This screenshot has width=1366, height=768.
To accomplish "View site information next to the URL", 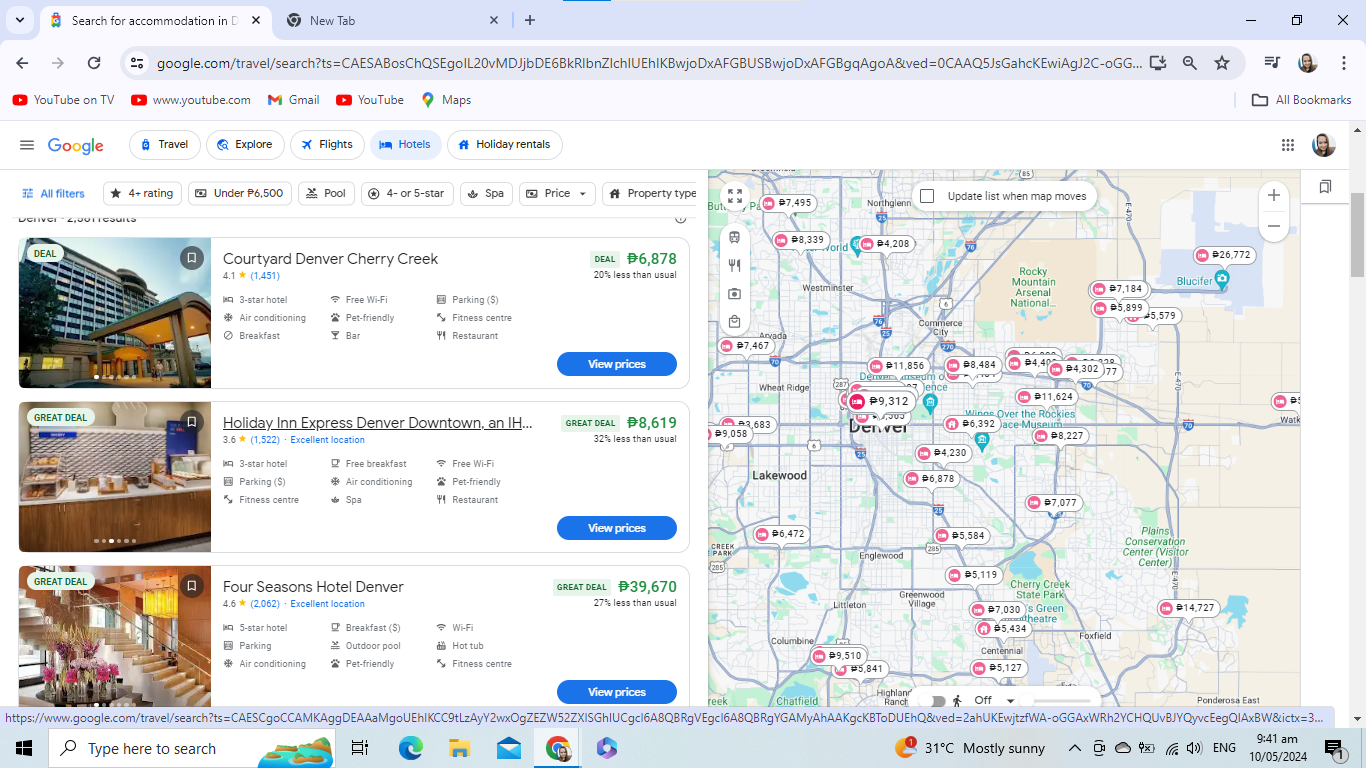I will click(137, 63).
